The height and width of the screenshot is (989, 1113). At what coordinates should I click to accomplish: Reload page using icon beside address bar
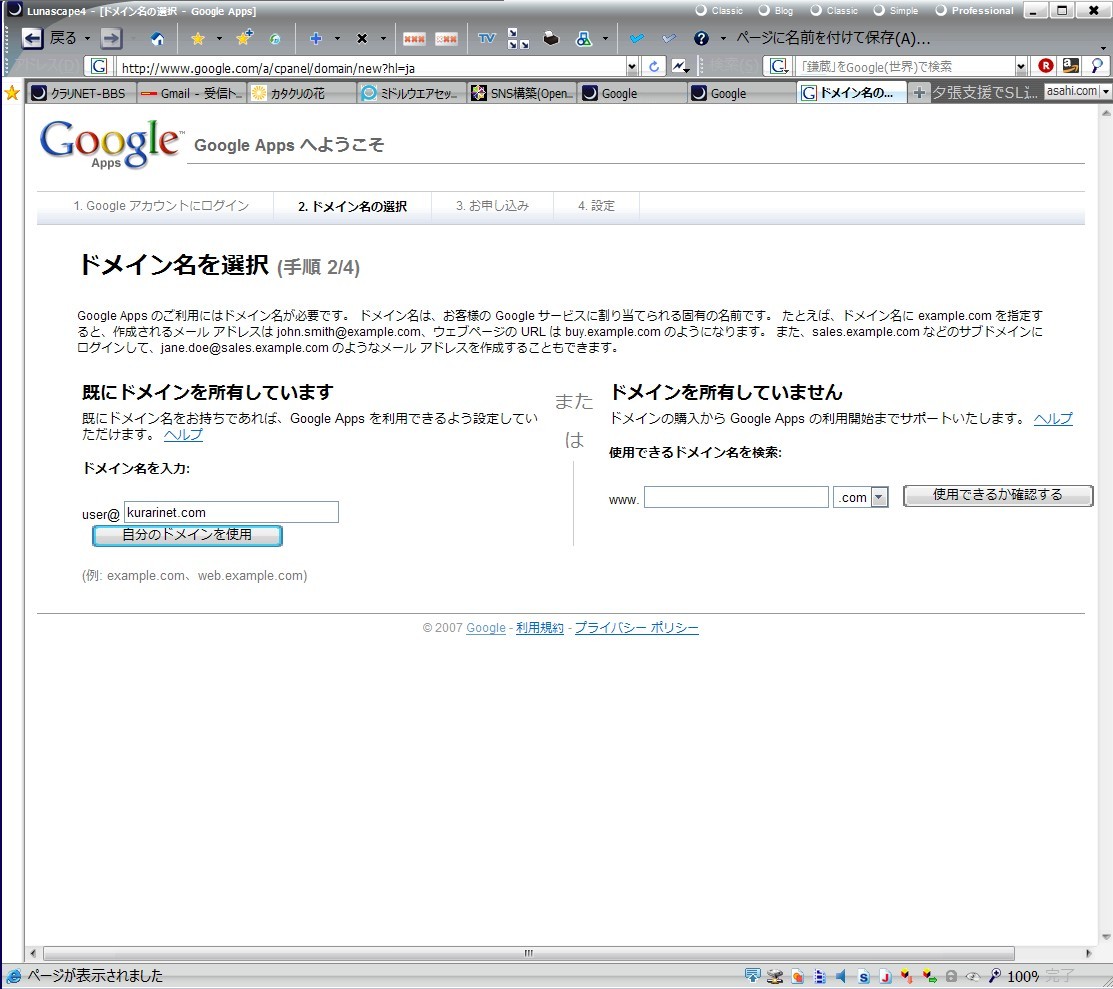tap(654, 67)
